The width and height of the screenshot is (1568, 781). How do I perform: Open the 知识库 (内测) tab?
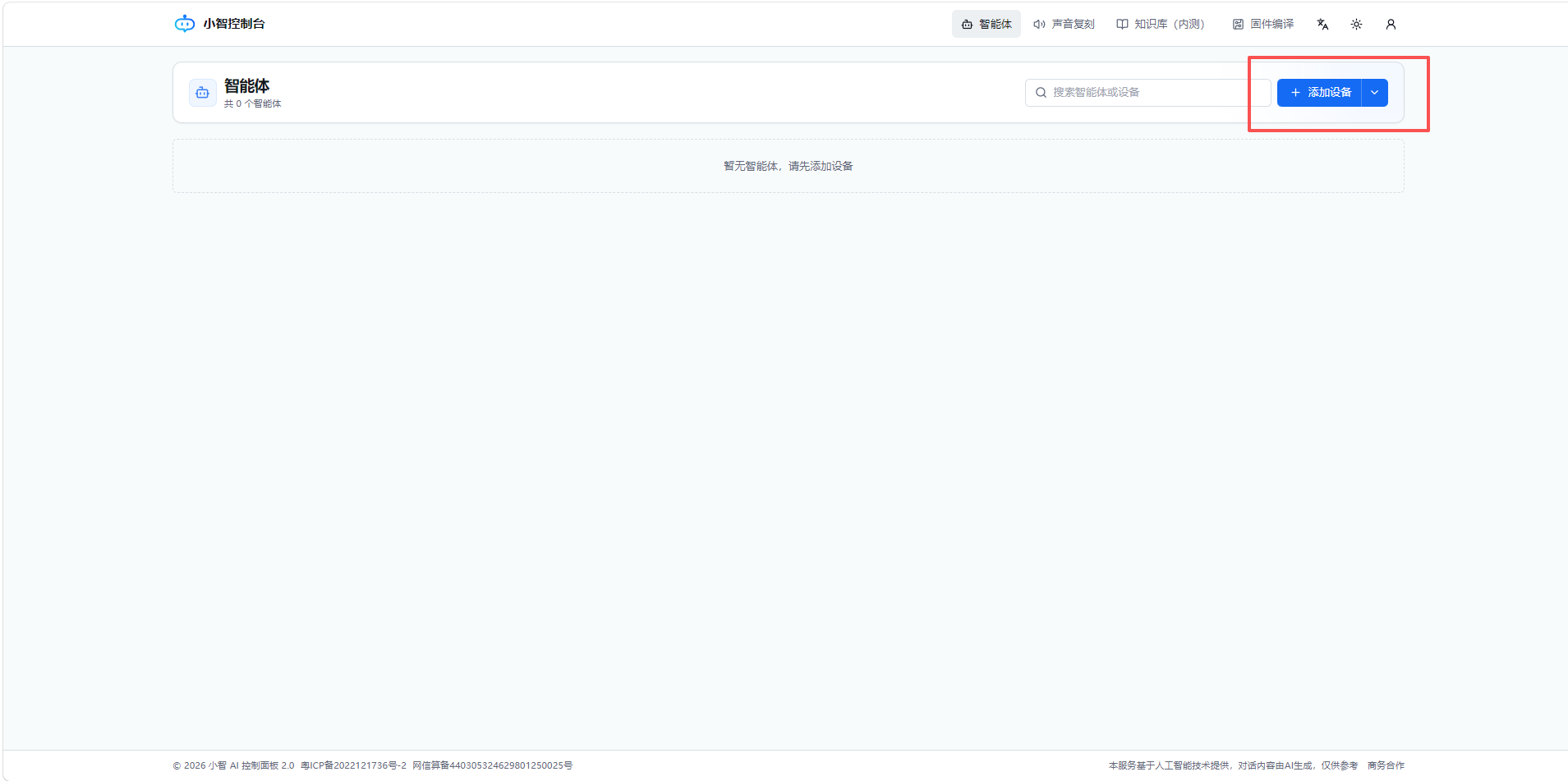click(x=1161, y=24)
